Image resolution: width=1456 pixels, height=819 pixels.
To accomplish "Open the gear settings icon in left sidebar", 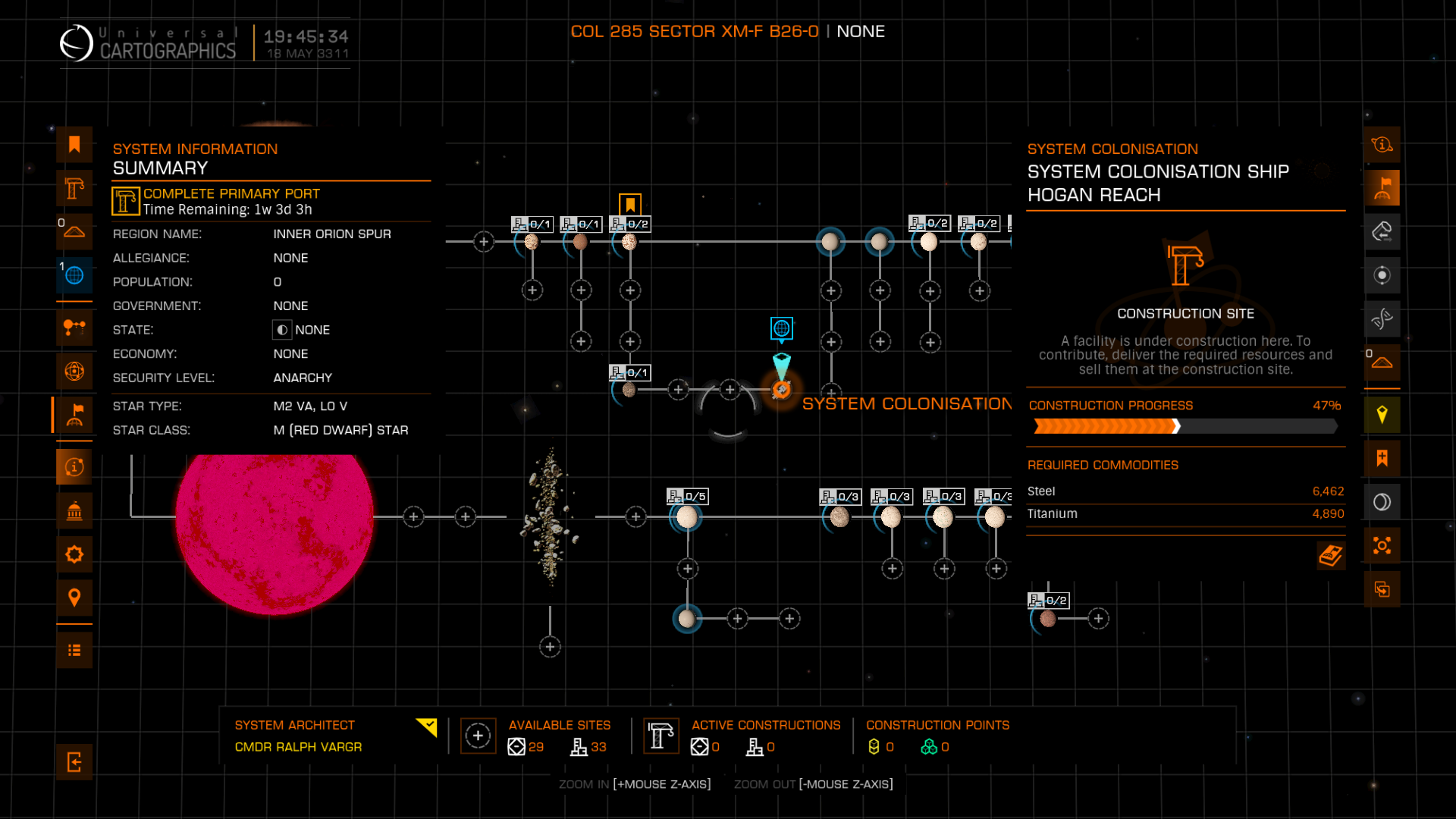I will (74, 554).
